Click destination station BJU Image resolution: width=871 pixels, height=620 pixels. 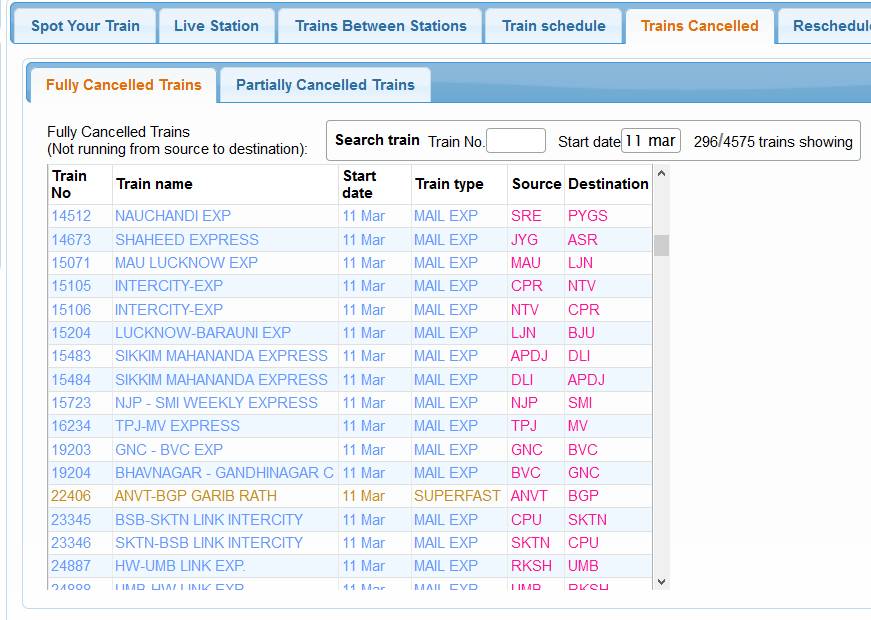point(581,333)
